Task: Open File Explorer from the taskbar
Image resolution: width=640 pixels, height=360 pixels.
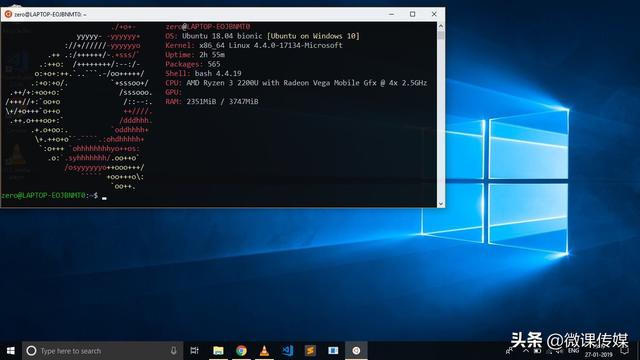Action: [x=218, y=351]
